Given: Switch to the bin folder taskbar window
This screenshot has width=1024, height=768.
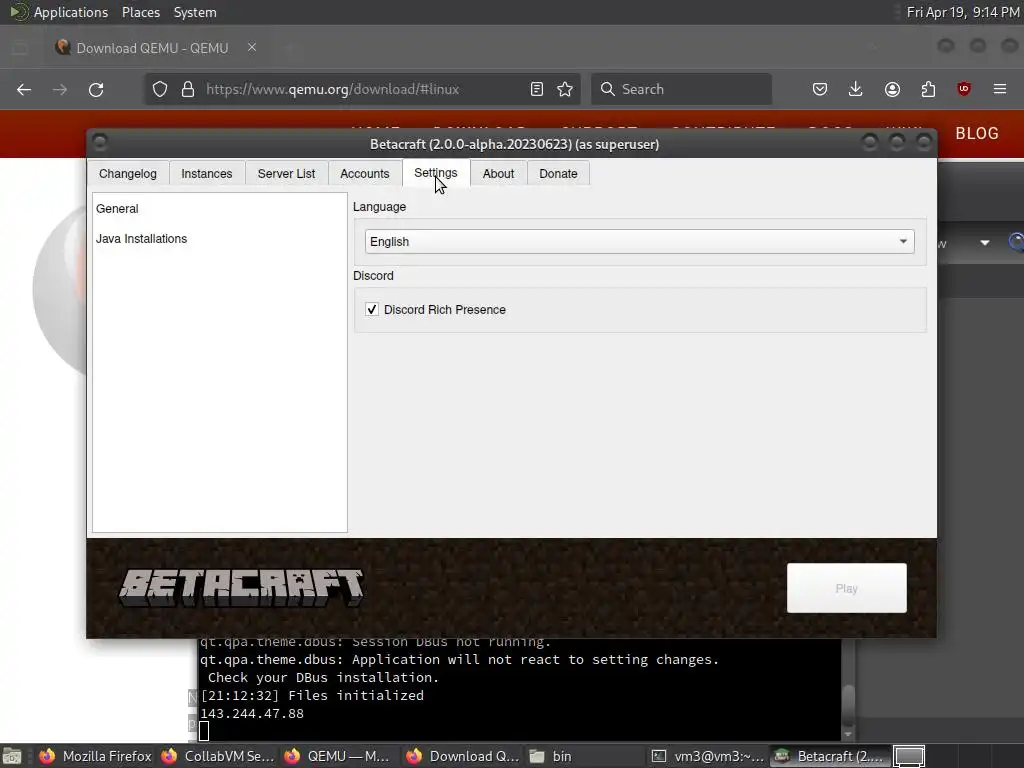Looking at the screenshot, I should pyautogui.click(x=584, y=756).
